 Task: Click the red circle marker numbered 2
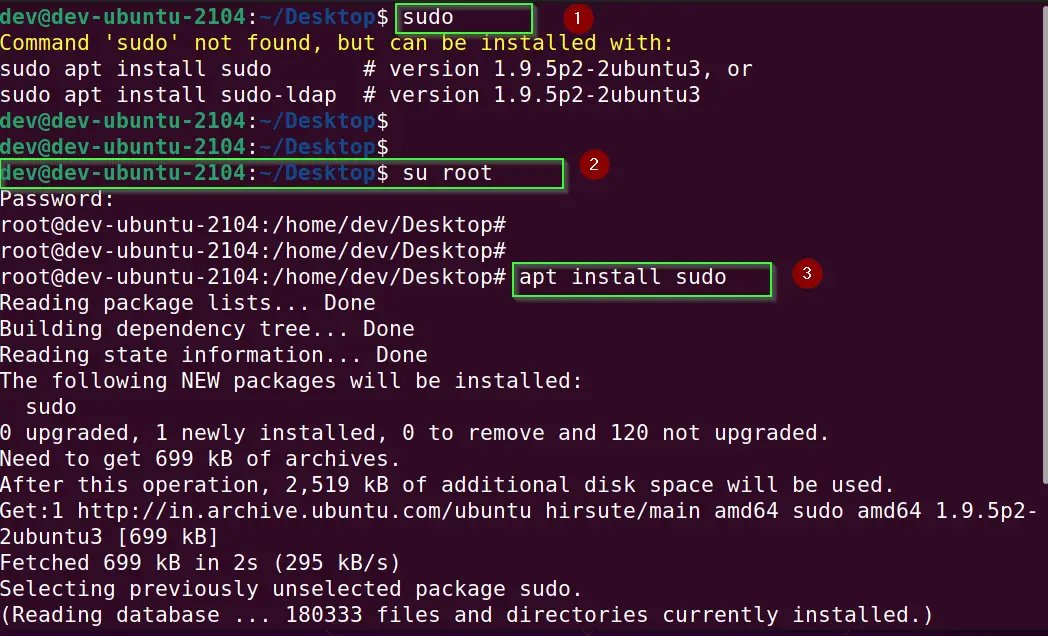pyautogui.click(x=594, y=165)
